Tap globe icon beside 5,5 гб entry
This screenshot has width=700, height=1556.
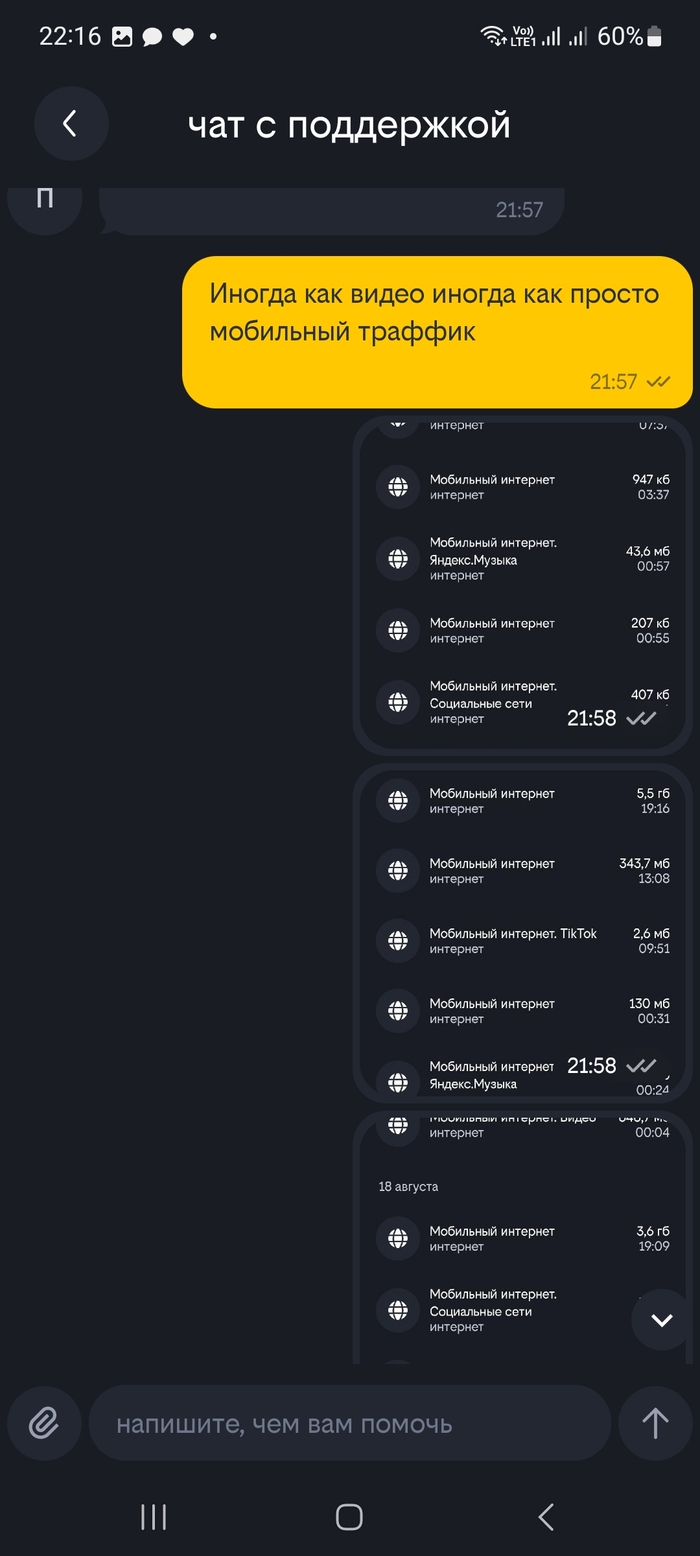[398, 801]
